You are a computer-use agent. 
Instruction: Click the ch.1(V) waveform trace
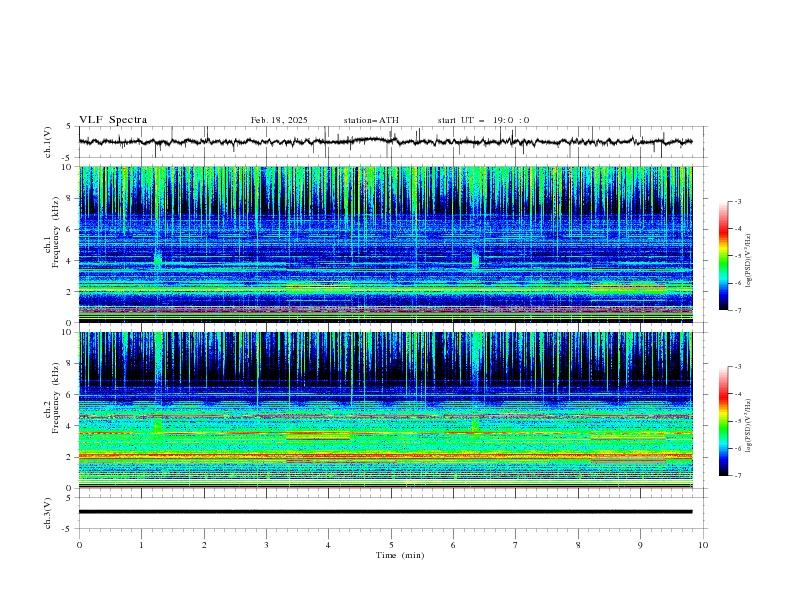385,141
